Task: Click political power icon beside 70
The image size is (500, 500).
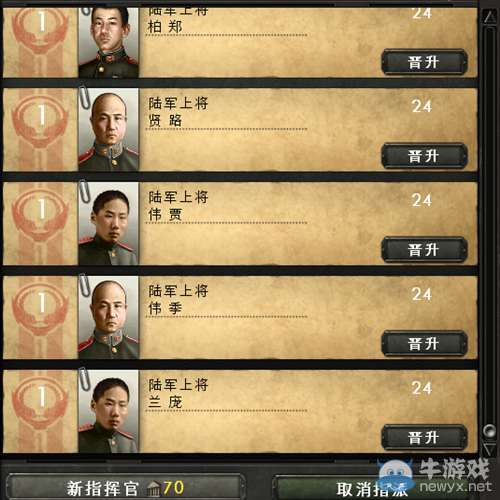Action: (154, 488)
